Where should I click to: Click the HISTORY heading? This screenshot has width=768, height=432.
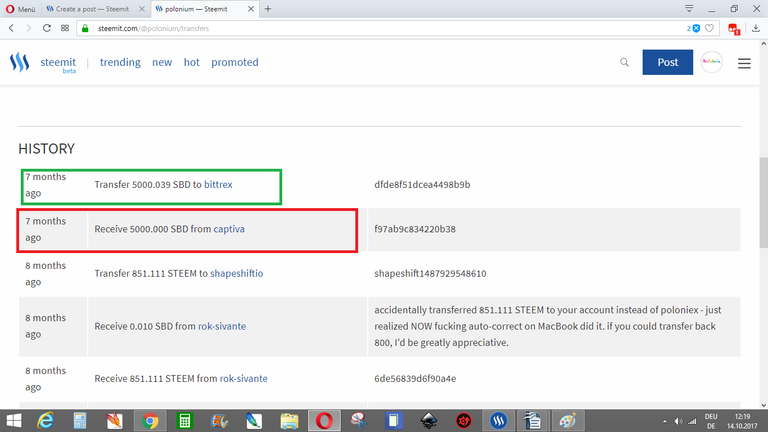[47, 148]
